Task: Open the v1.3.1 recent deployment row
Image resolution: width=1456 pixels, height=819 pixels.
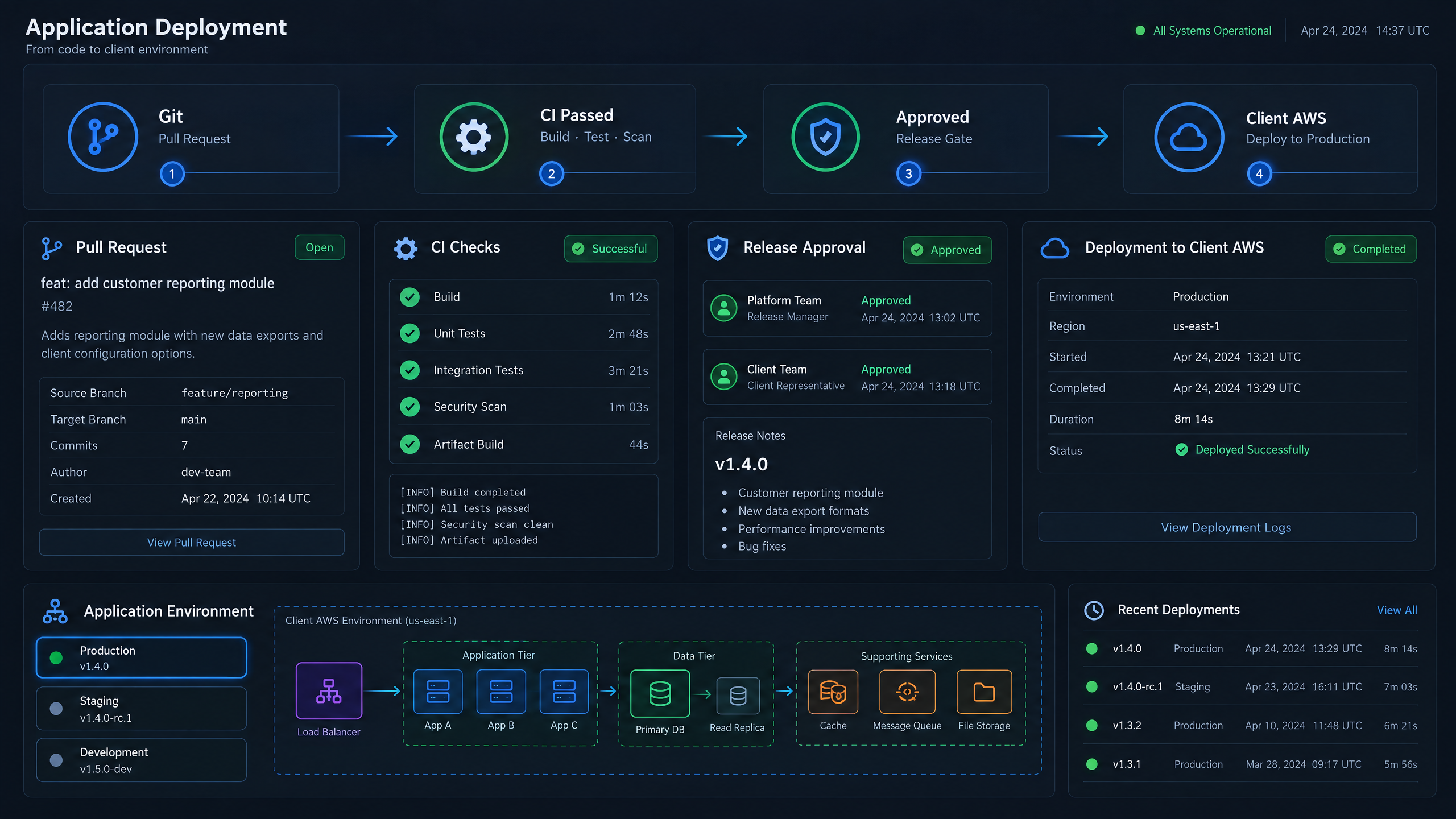Action: [1250, 764]
